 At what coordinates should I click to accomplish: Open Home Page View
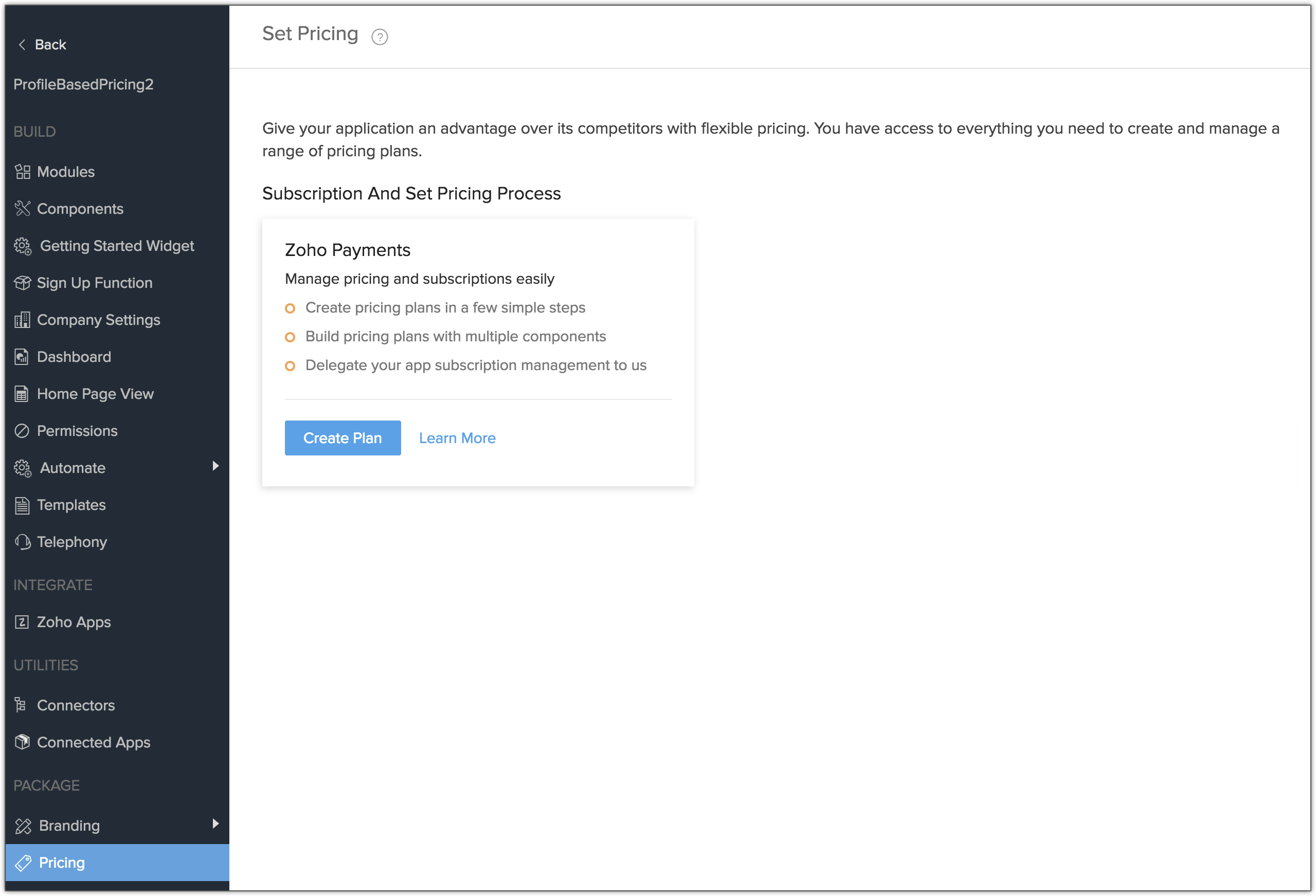pos(117,394)
